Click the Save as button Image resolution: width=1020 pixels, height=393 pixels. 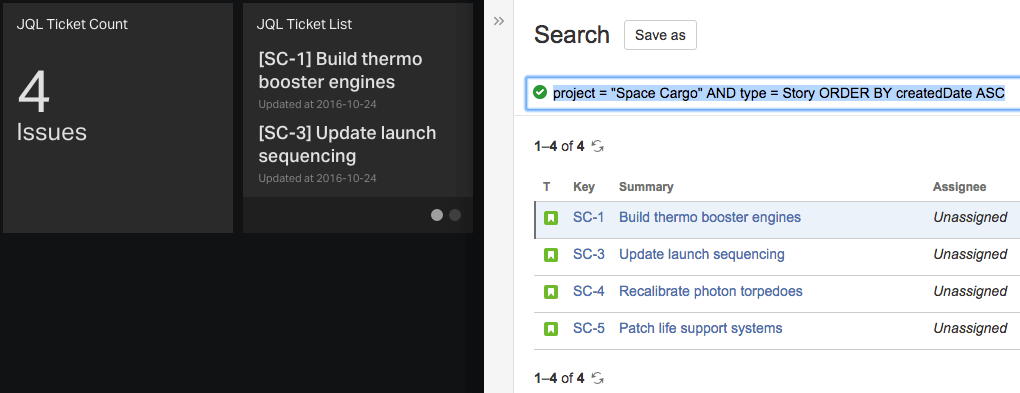coord(660,35)
